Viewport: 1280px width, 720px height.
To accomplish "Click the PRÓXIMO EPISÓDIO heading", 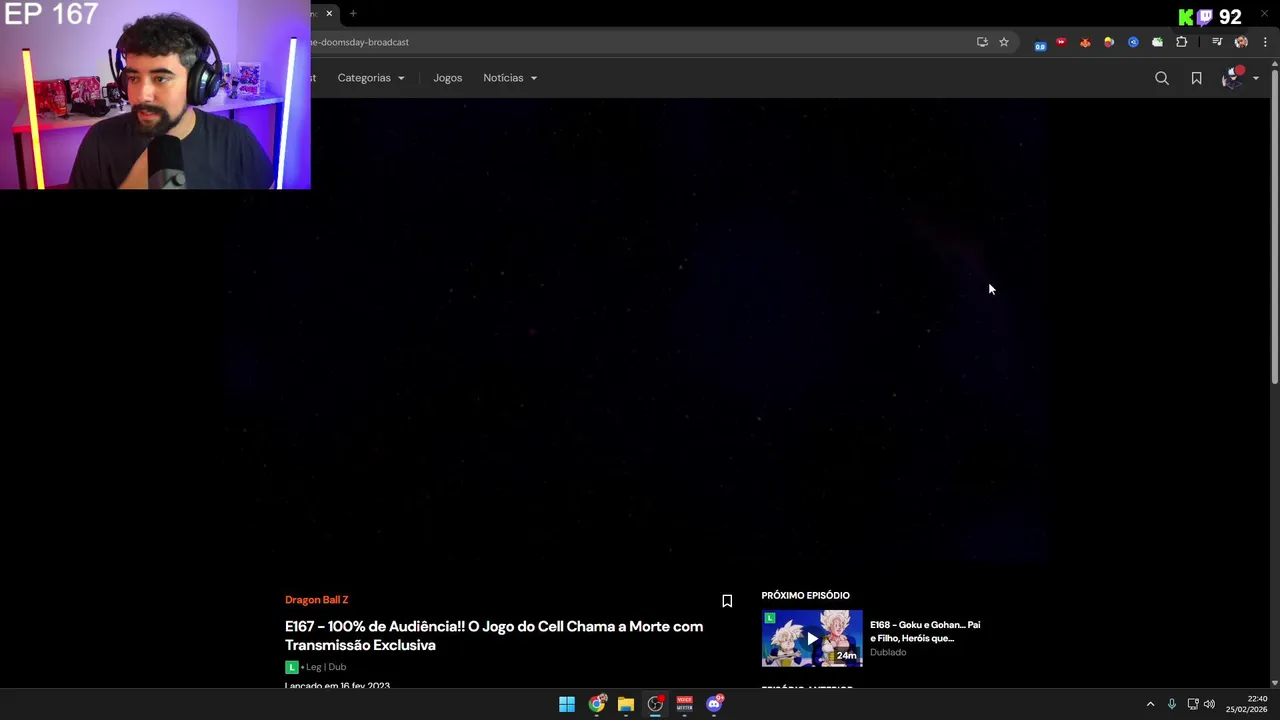I will 805,595.
